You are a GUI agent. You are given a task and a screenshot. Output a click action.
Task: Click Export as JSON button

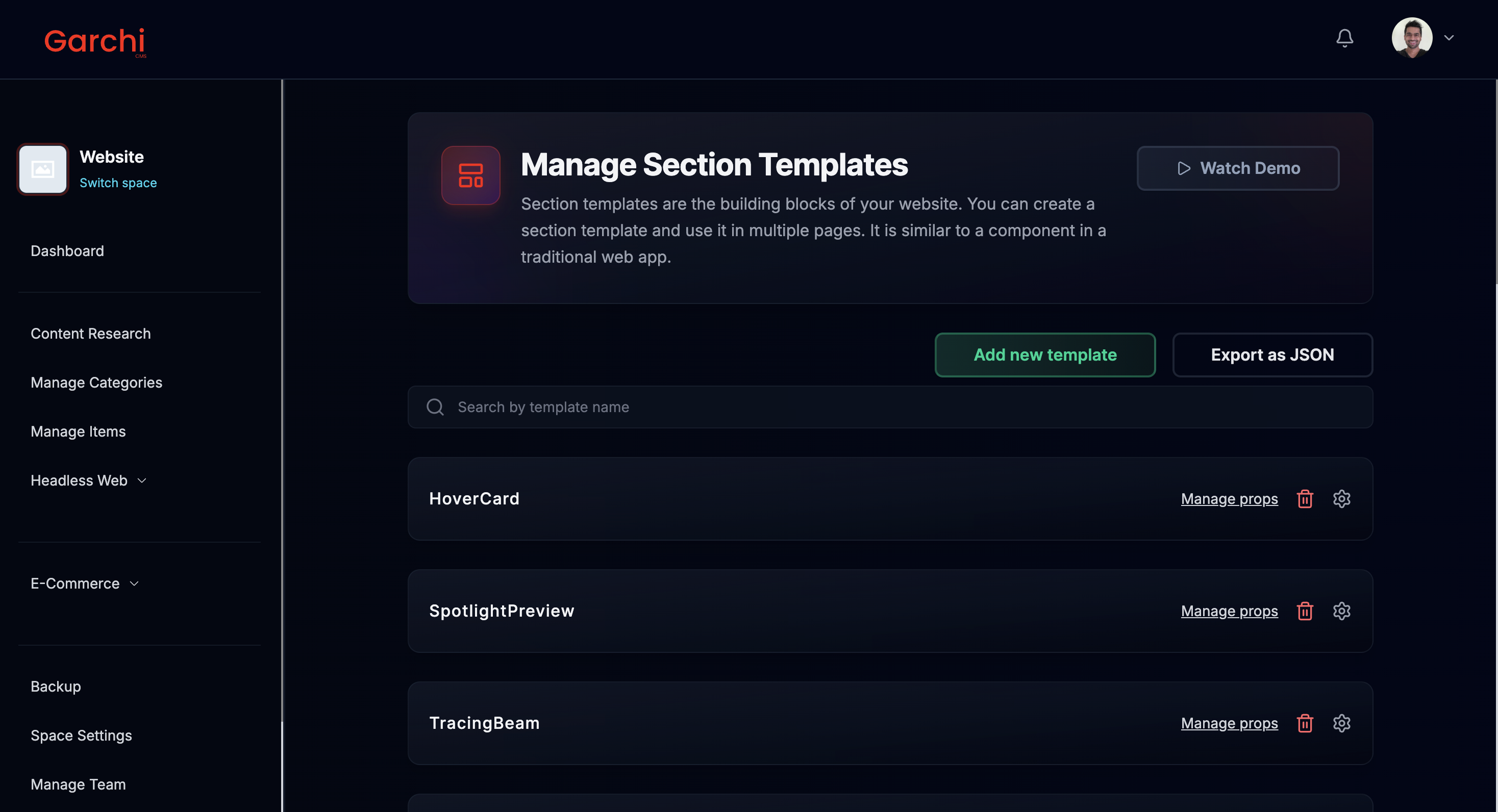1272,354
